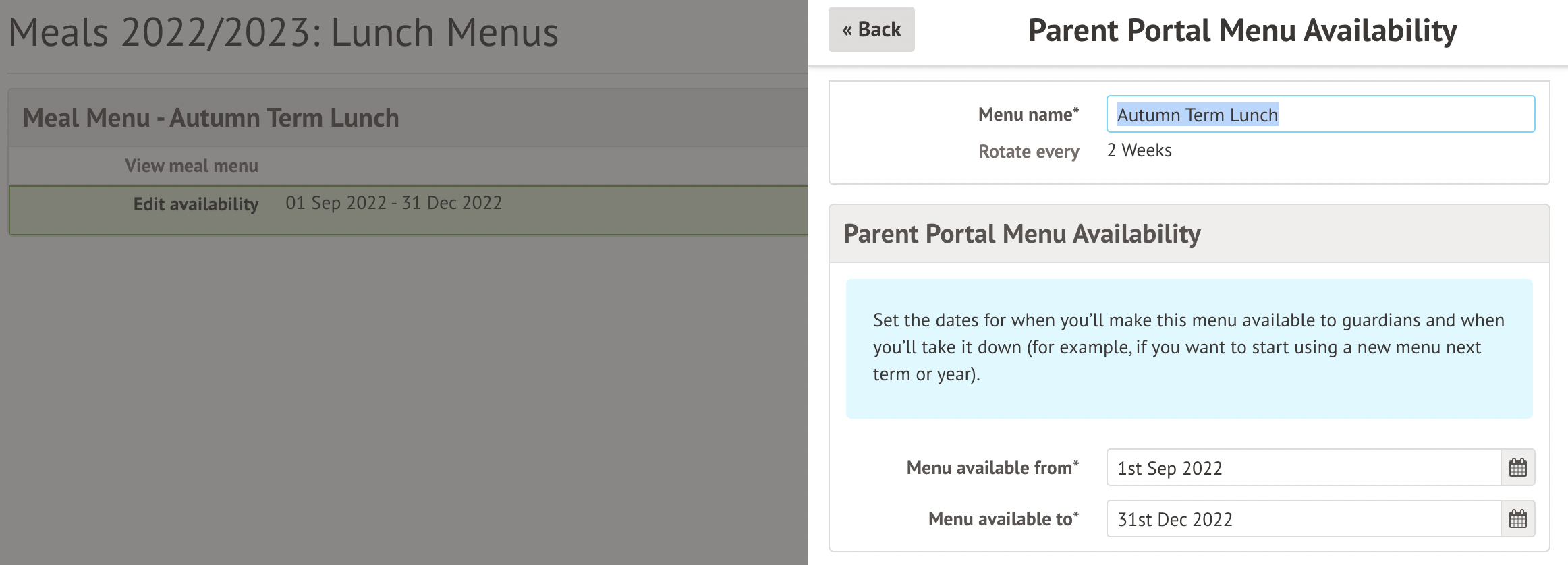Click the Meal Menu - Autumn Term Lunch header
The width and height of the screenshot is (1568, 565).
(211, 118)
